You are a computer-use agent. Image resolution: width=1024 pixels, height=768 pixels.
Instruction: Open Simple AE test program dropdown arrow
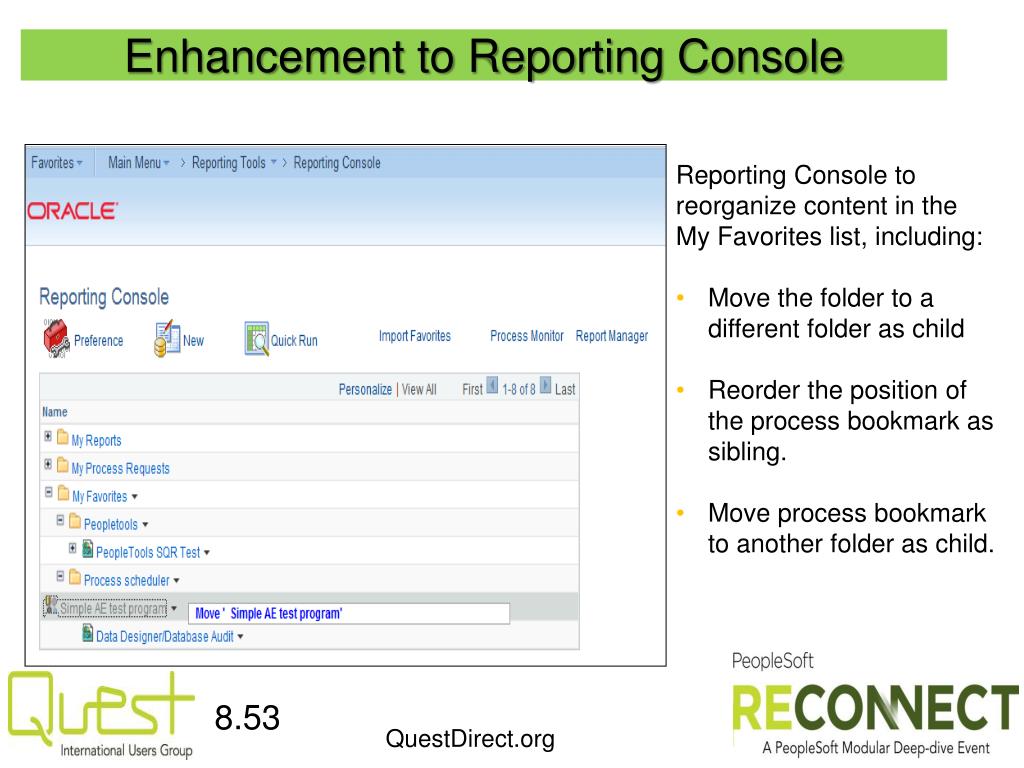point(174,609)
